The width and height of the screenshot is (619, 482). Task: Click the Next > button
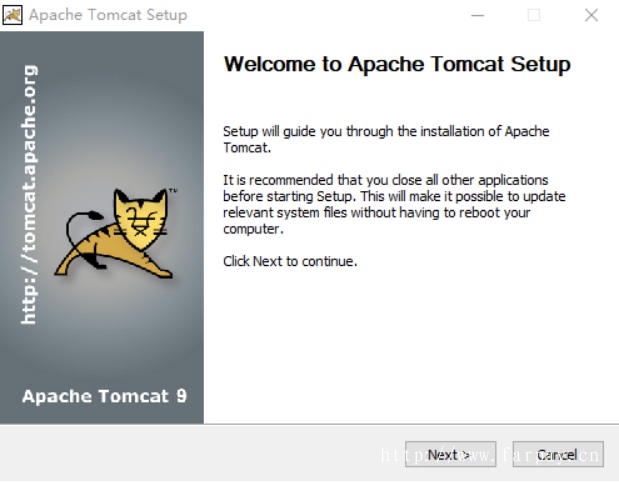450,454
